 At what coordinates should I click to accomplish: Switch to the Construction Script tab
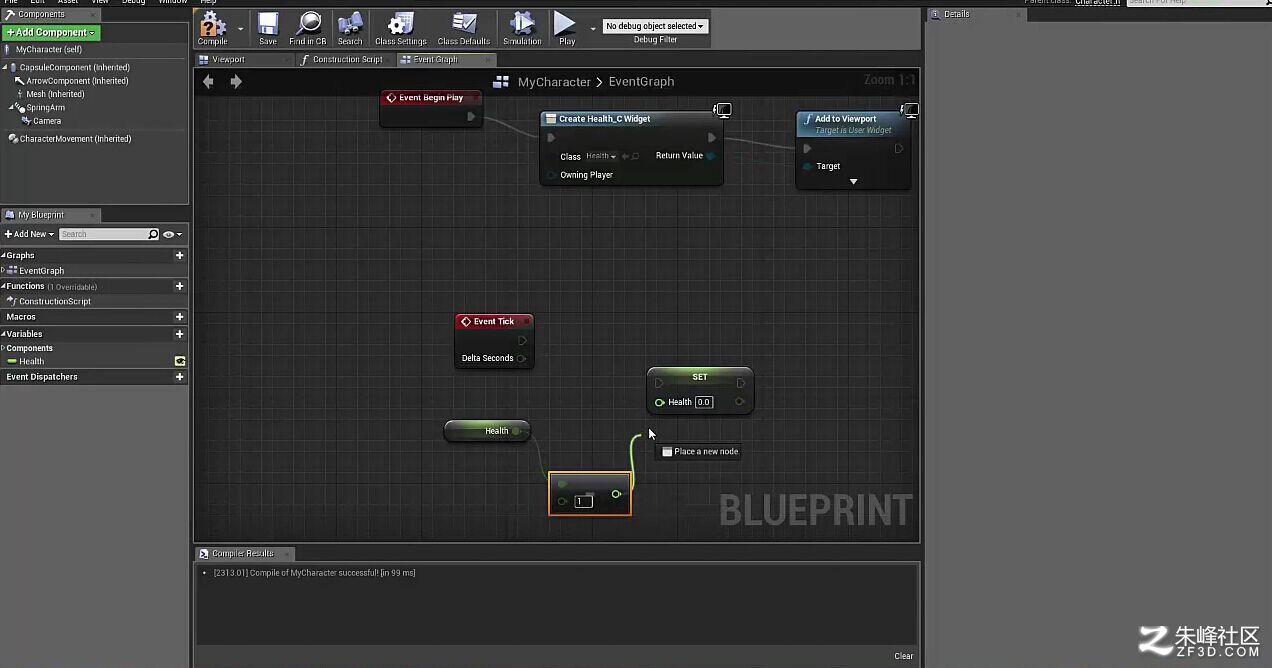[347, 59]
